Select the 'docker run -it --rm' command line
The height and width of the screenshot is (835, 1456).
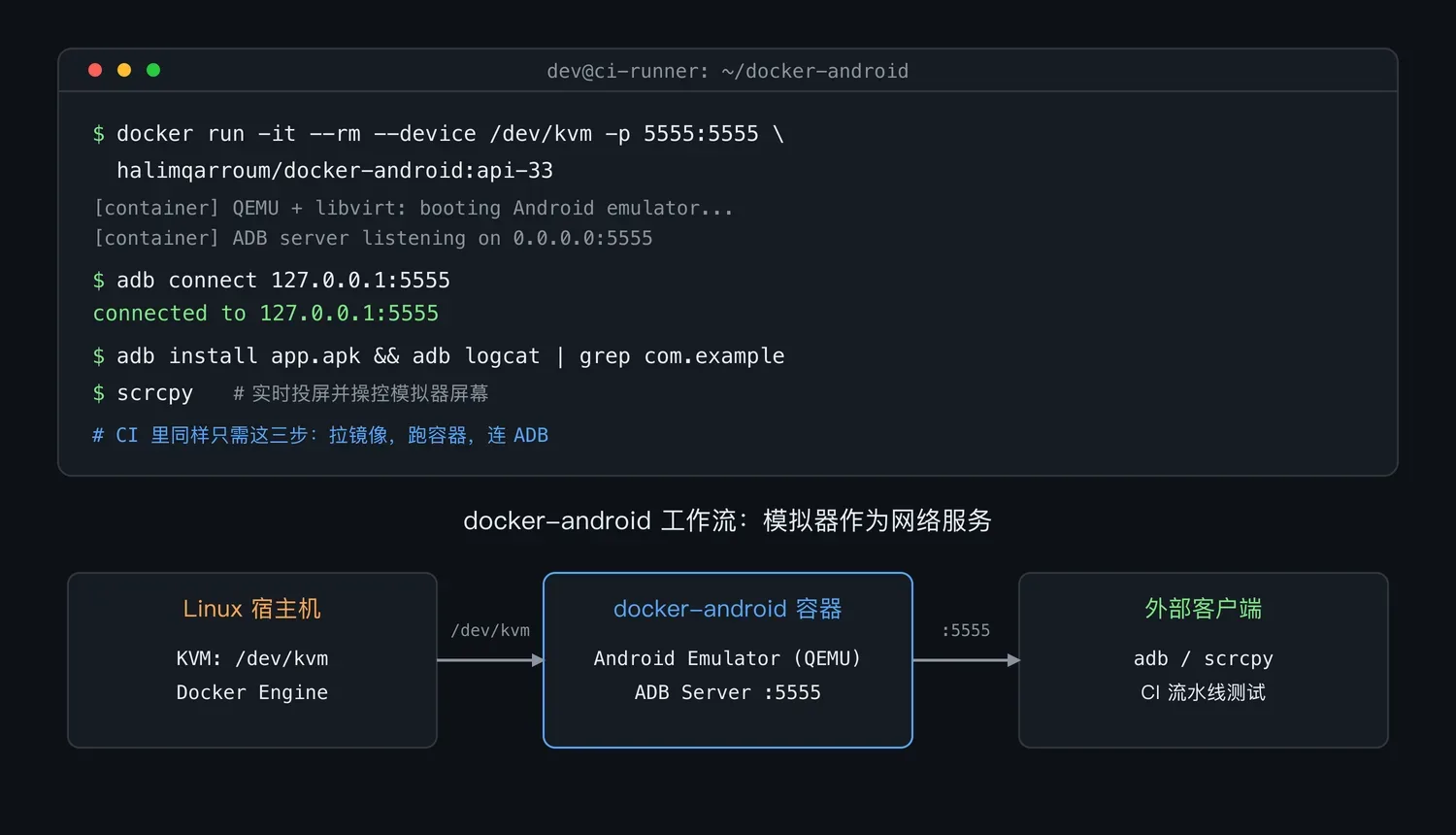click(439, 134)
